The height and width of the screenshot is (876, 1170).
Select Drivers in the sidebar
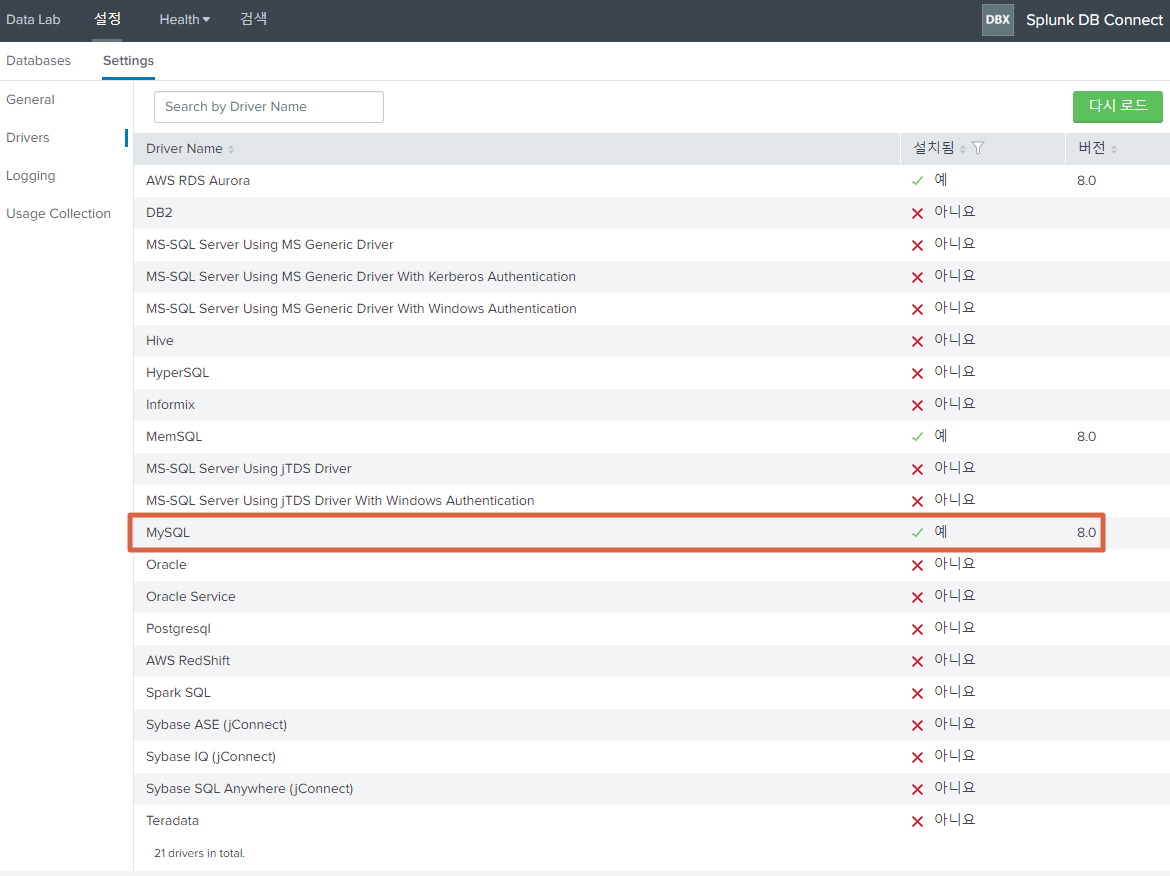(x=28, y=137)
